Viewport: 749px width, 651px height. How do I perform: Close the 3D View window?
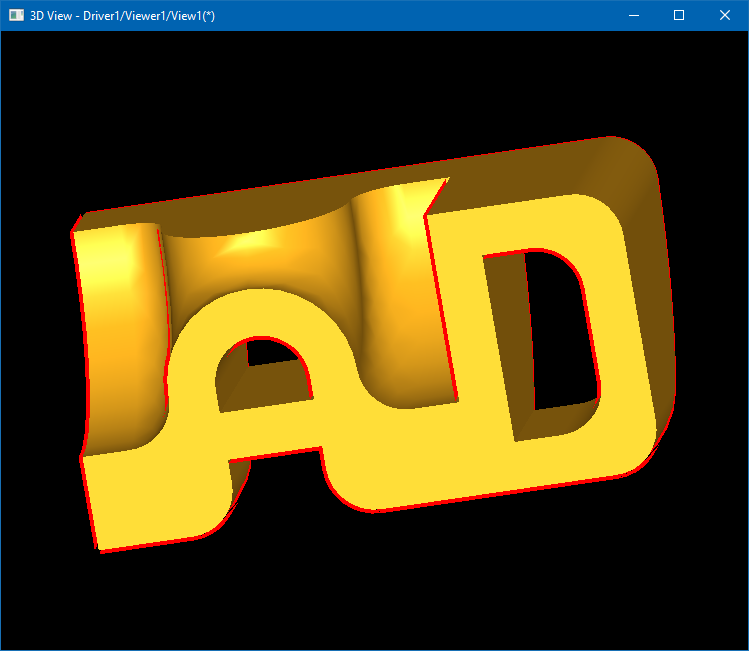tap(725, 15)
